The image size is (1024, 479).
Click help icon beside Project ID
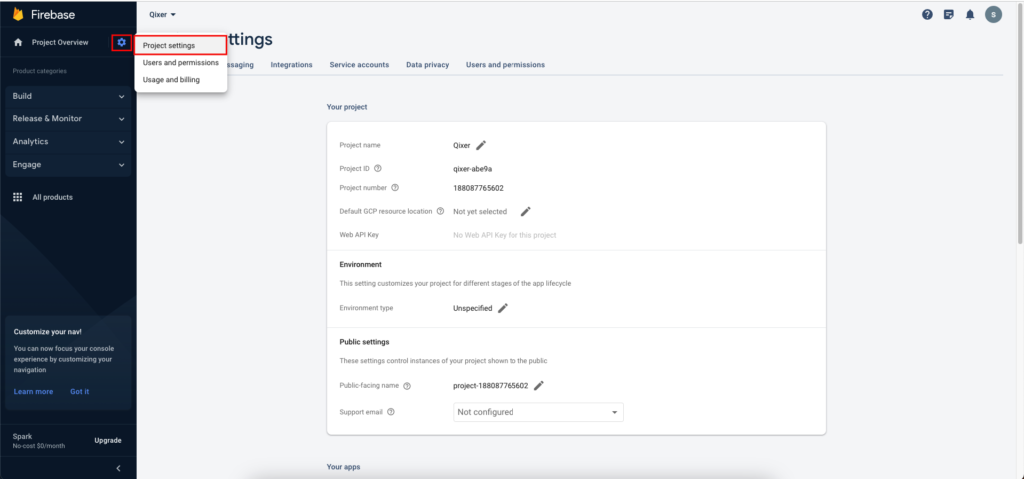tap(378, 169)
